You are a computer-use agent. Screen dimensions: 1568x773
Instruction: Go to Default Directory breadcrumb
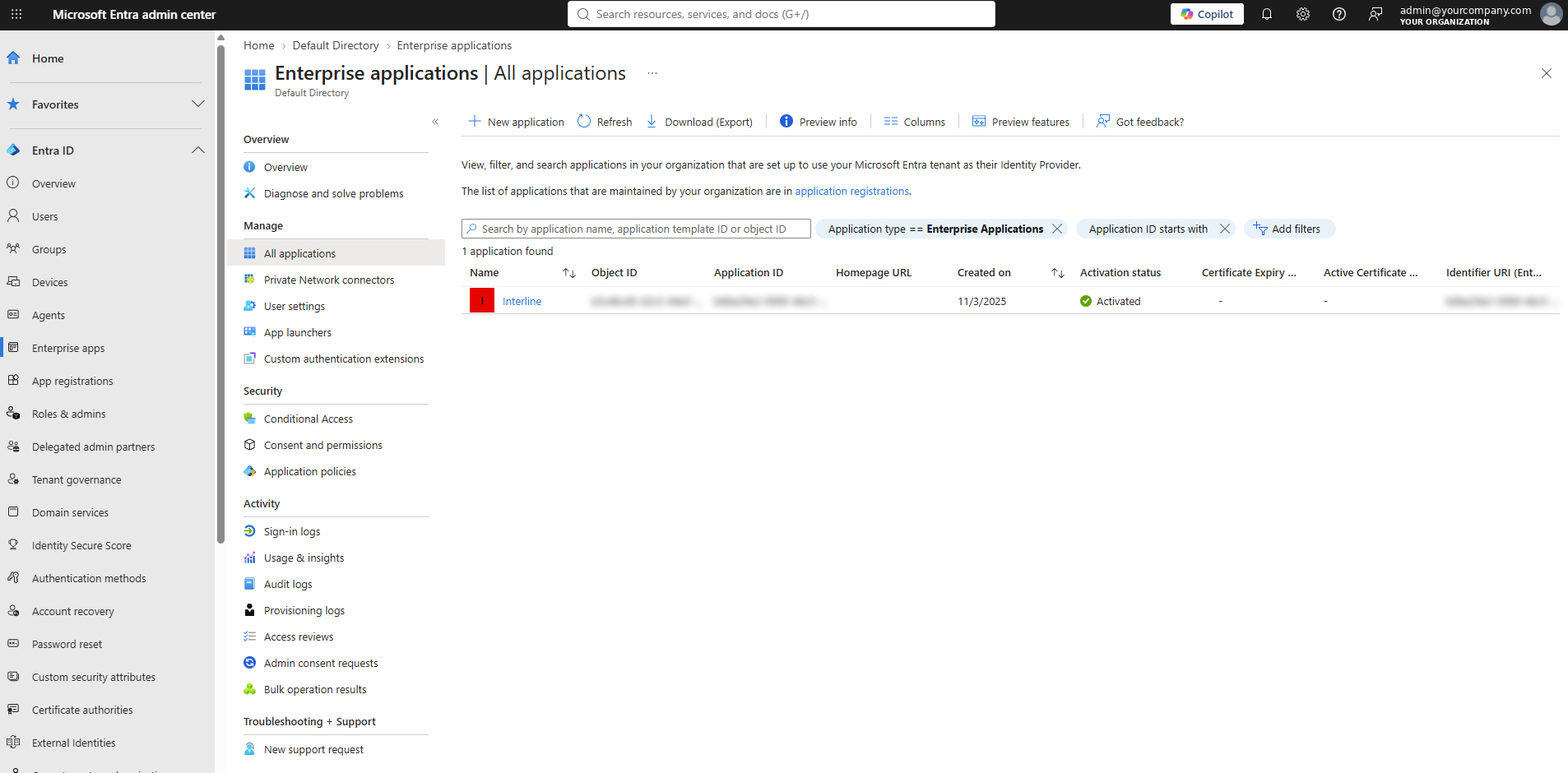[x=336, y=45]
